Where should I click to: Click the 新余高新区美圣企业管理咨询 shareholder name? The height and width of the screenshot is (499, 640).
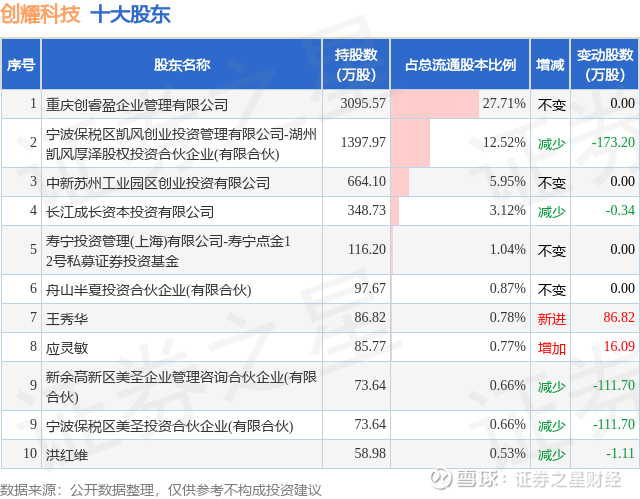tap(181, 386)
